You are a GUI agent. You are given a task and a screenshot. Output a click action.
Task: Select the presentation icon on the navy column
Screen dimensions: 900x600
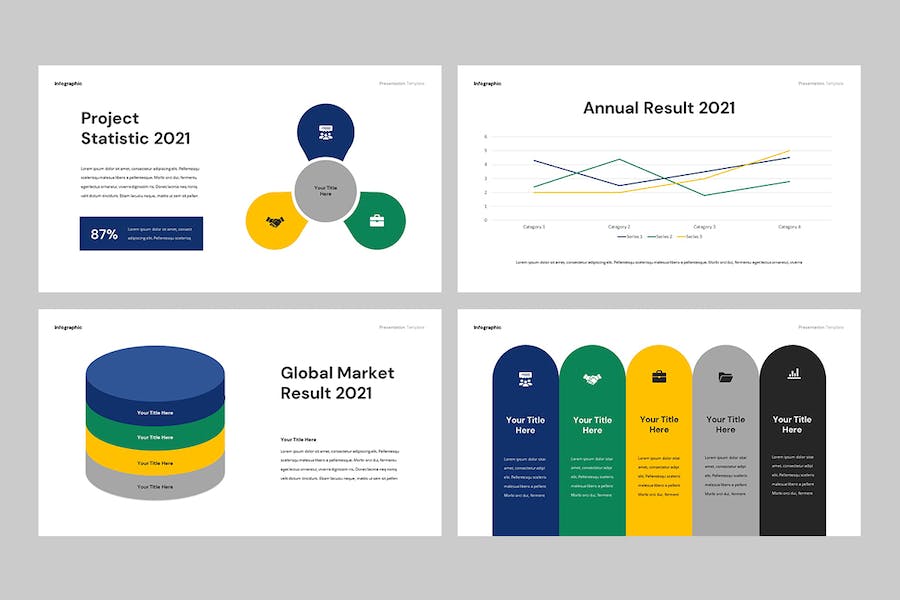(x=525, y=378)
